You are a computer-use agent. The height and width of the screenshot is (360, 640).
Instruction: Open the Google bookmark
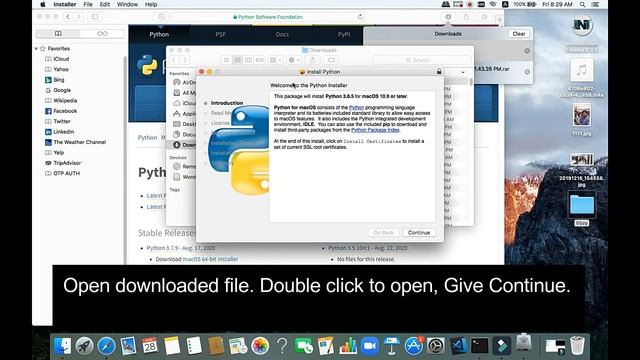click(x=62, y=90)
